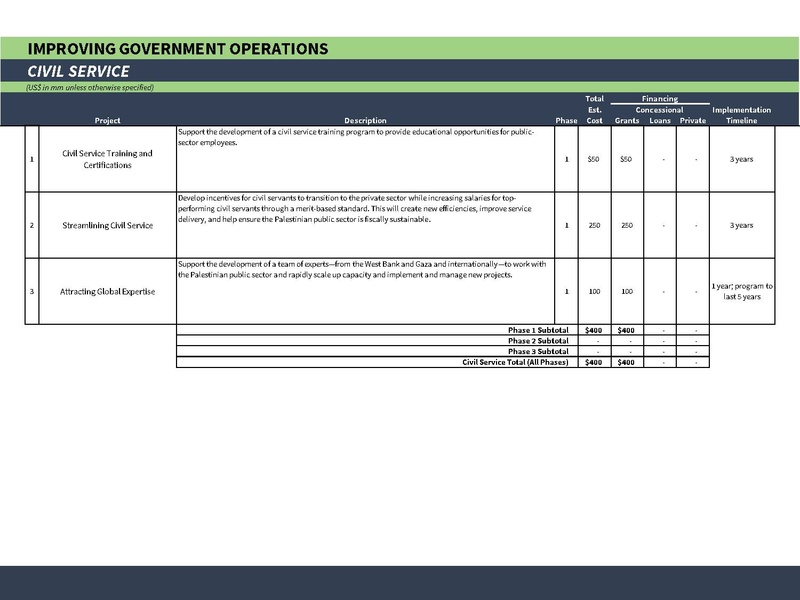Image resolution: width=800 pixels, height=600 pixels.
Task: Select the Civil Service section heading
Action: pyautogui.click(x=78, y=71)
